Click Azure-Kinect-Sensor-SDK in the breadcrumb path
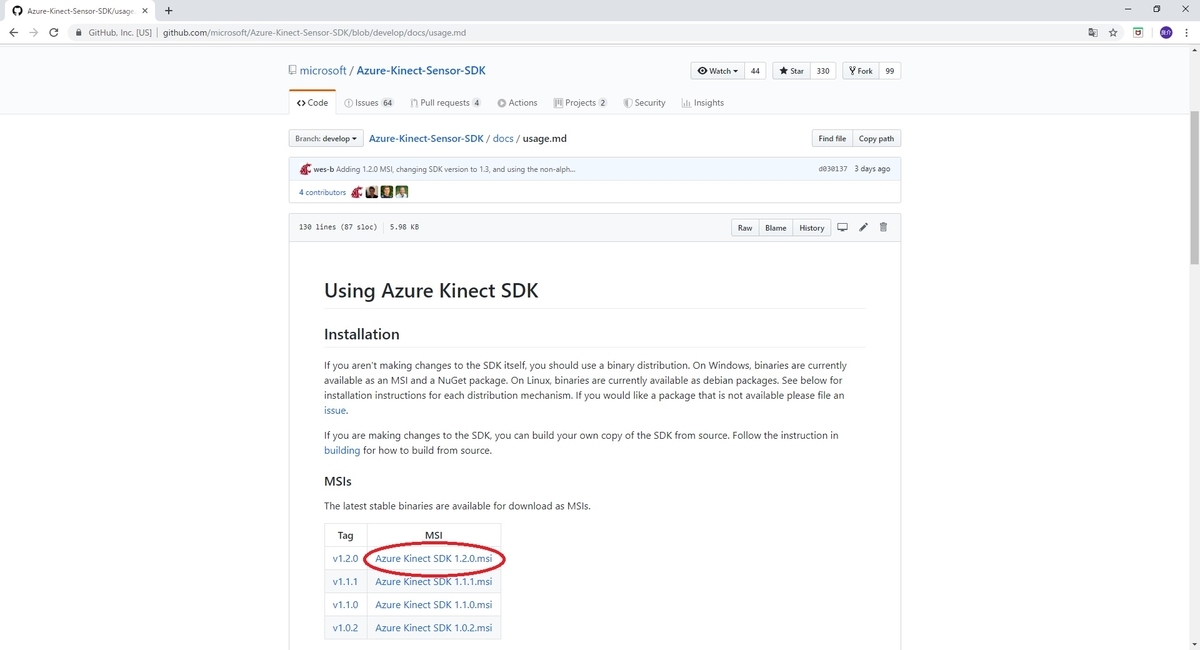This screenshot has width=1200, height=650. [426, 139]
